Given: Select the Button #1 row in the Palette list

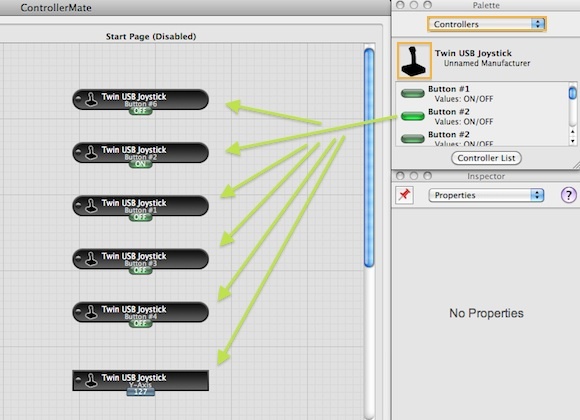Looking at the screenshot, I should click(482, 94).
